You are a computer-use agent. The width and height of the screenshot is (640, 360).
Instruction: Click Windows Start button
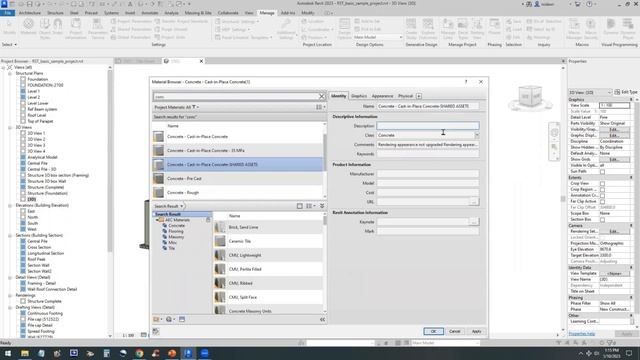pos(8,353)
